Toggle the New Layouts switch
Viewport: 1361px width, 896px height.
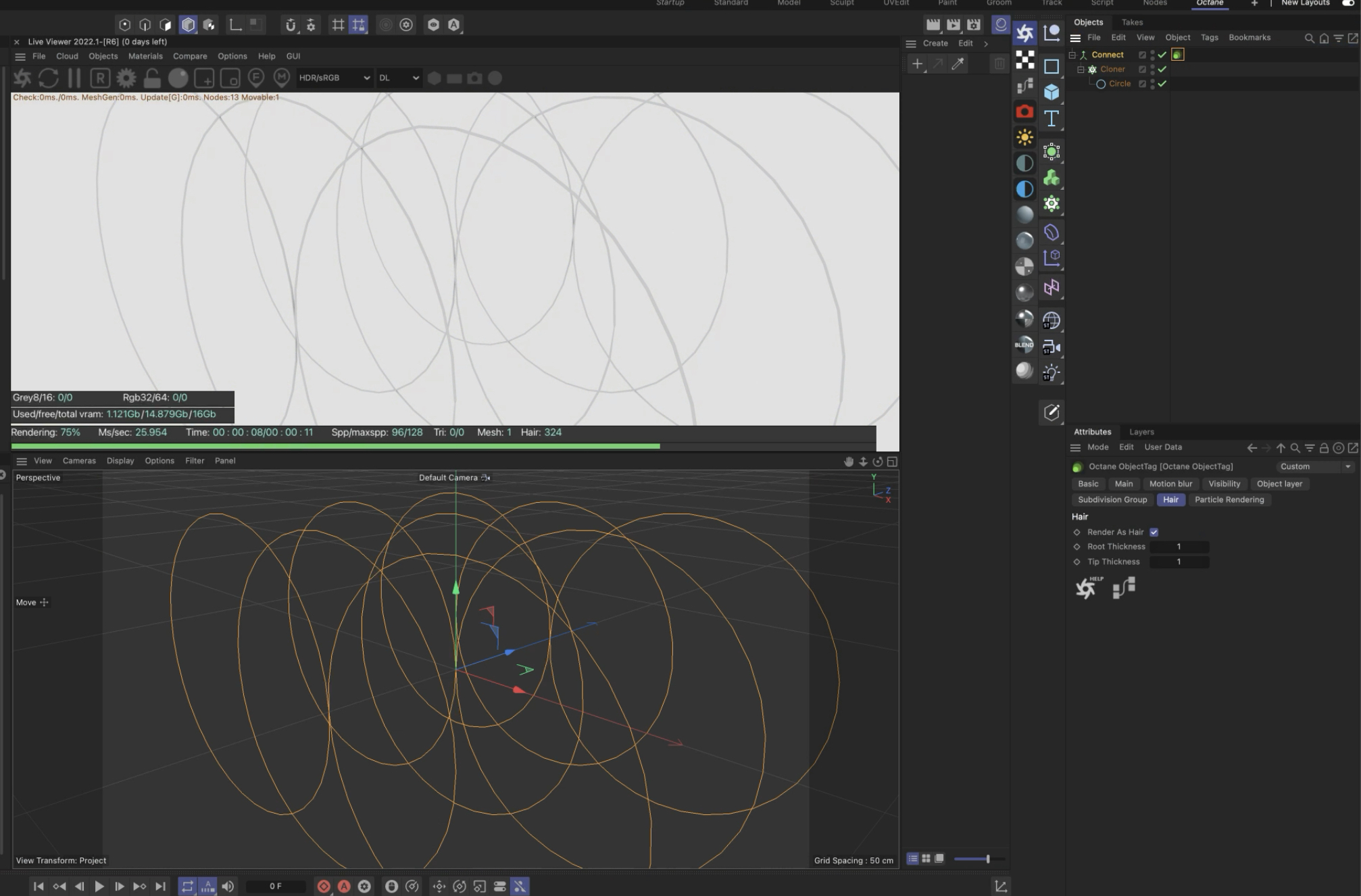coord(1347,3)
